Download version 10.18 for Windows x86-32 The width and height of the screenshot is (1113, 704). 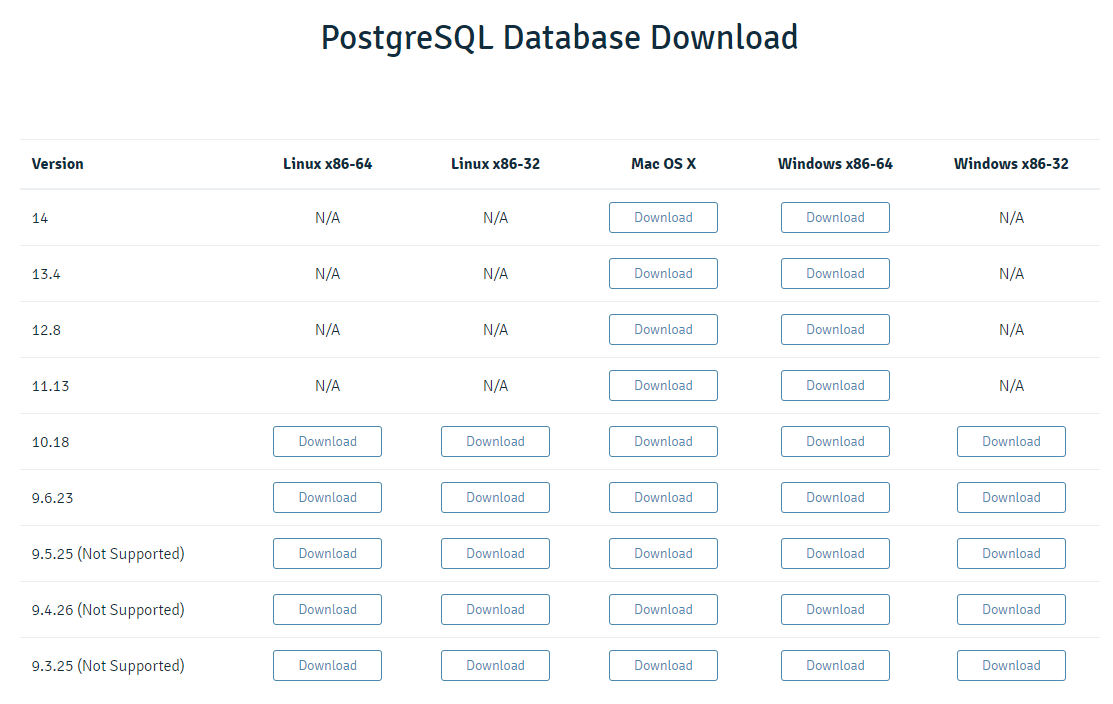(1011, 441)
